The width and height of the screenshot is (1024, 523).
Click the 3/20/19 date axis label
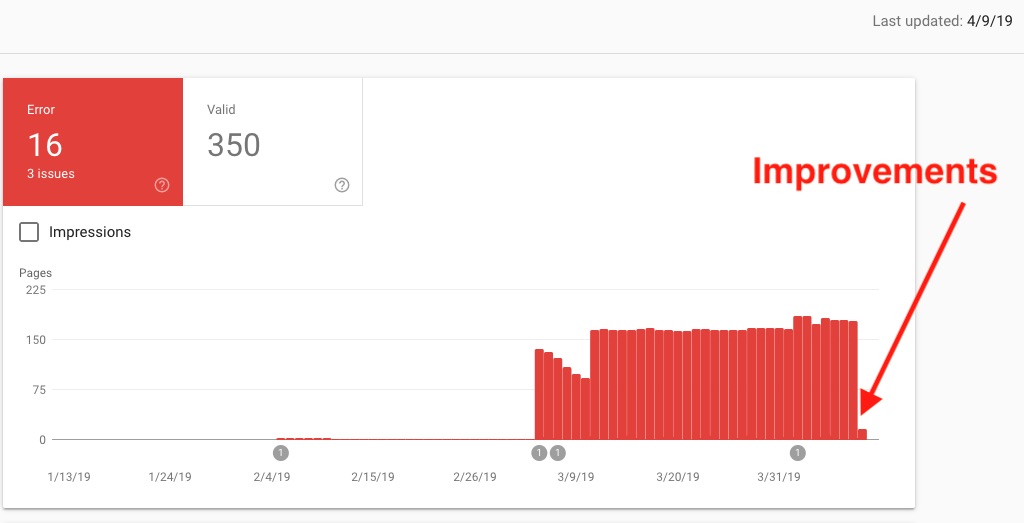pos(678,477)
